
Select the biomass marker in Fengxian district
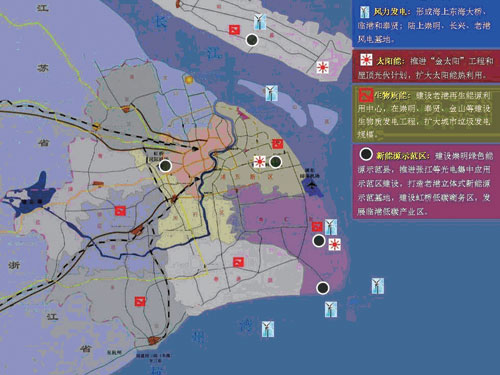238,262
